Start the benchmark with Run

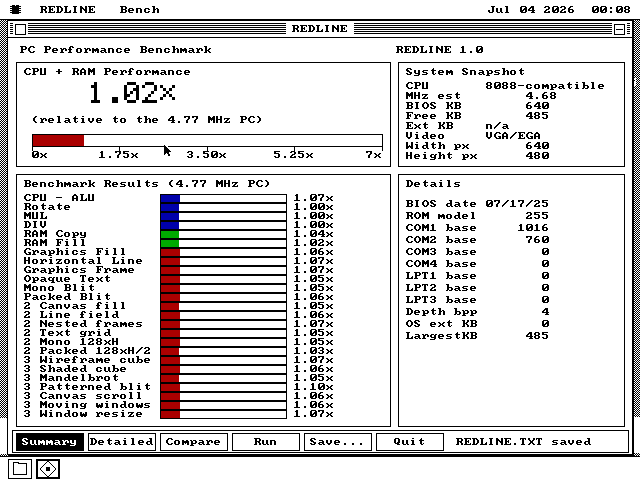(x=265, y=442)
